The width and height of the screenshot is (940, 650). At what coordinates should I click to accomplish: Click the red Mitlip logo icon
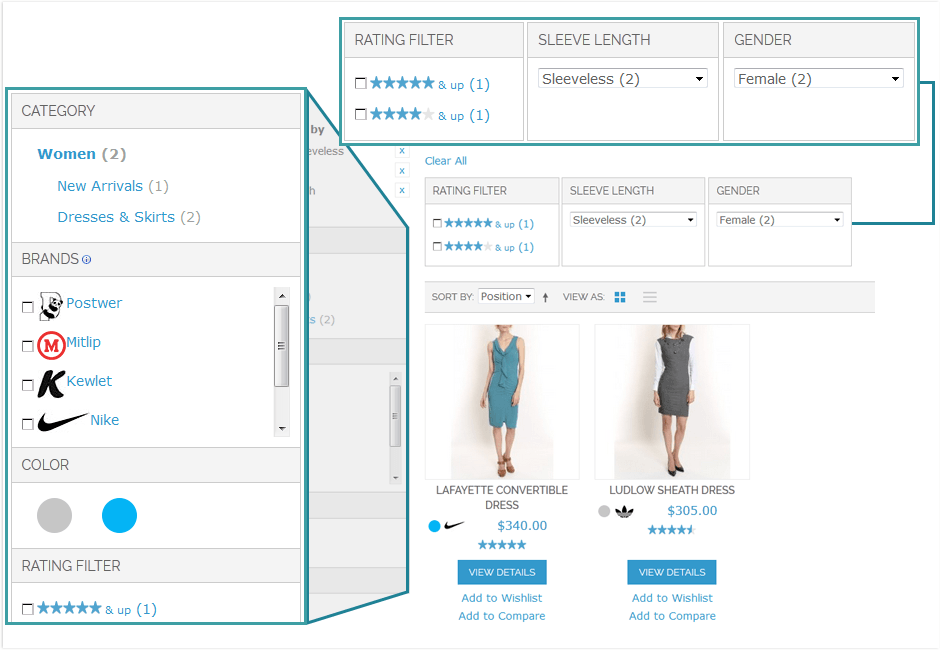(x=50, y=343)
